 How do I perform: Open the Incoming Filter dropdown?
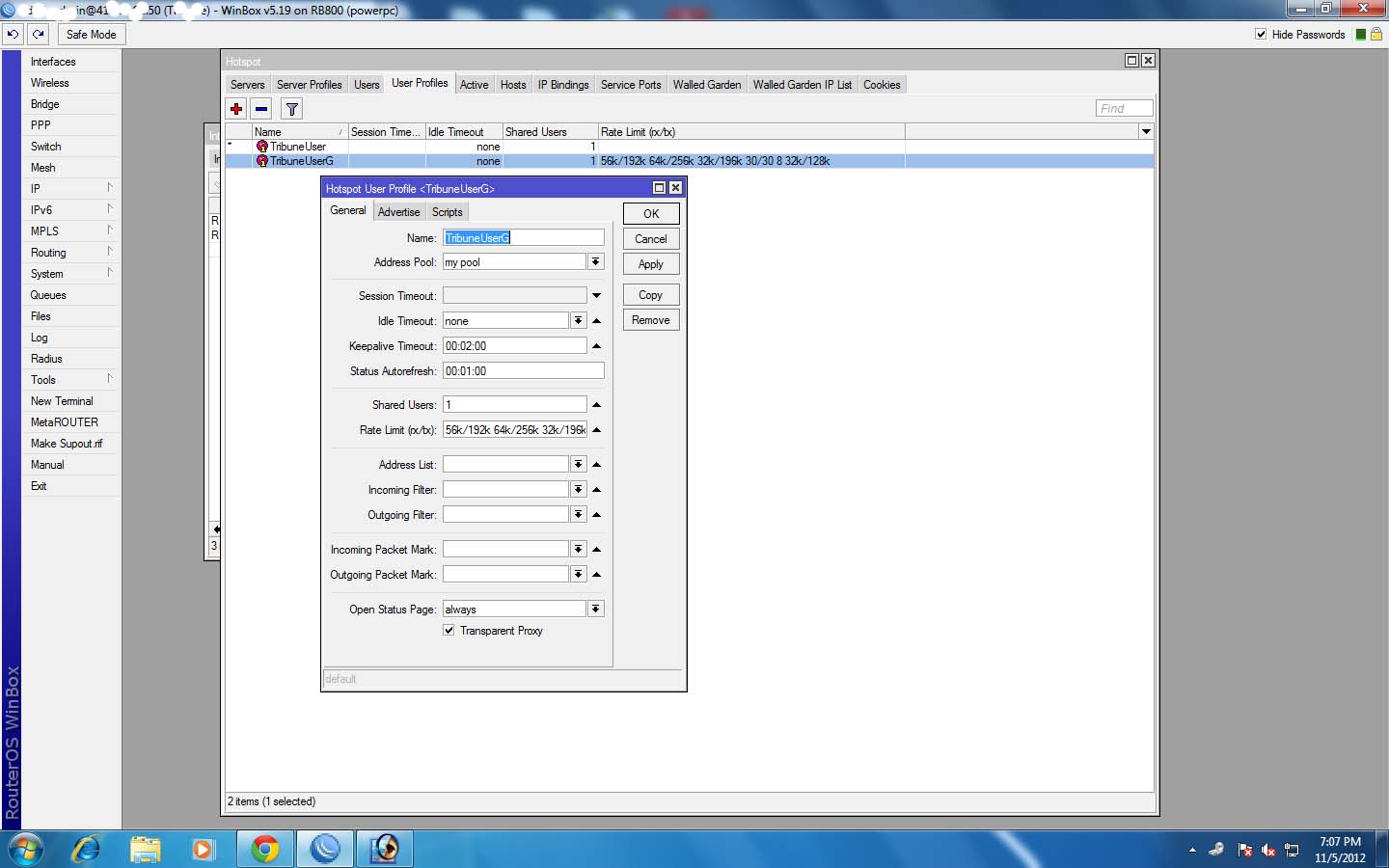tap(579, 490)
